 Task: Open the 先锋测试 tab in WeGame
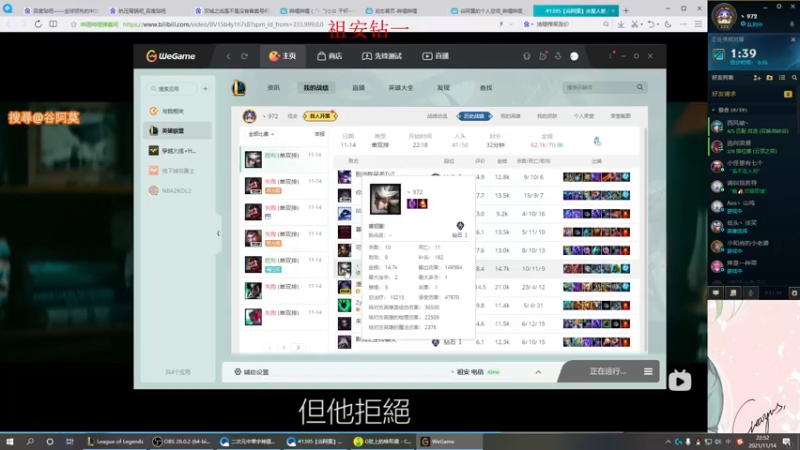click(382, 56)
